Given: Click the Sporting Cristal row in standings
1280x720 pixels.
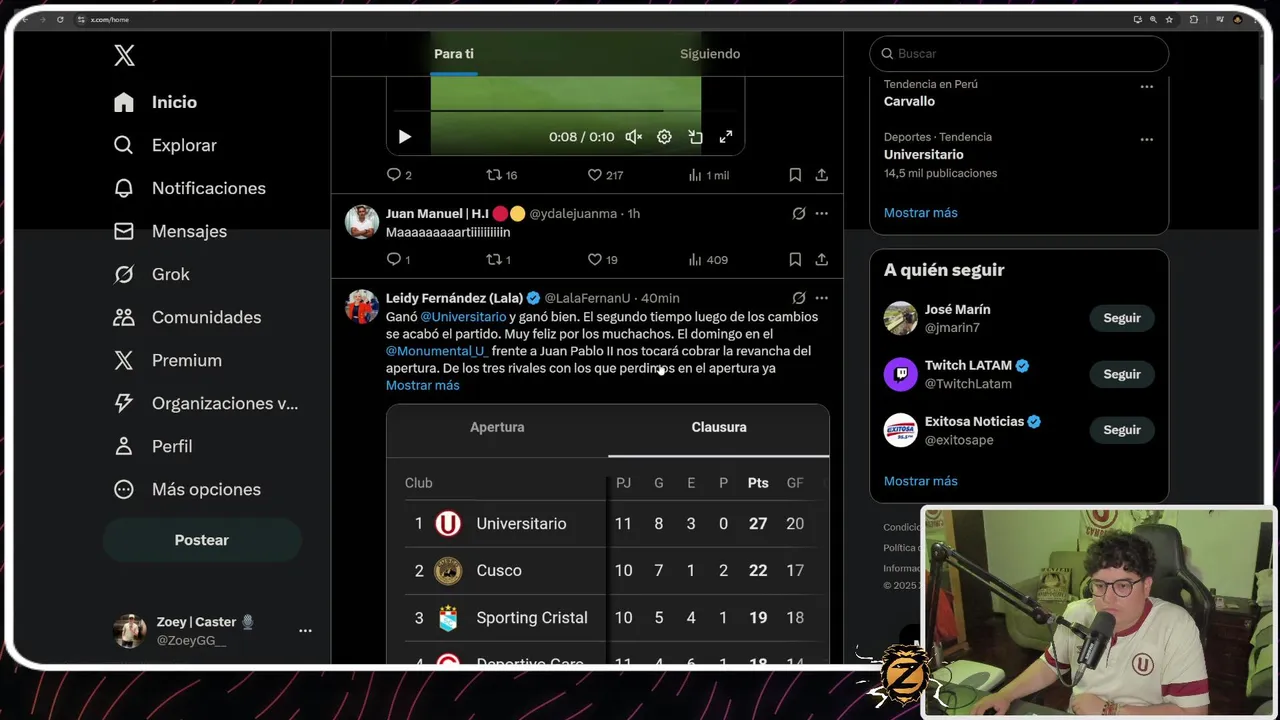Looking at the screenshot, I should tap(608, 618).
